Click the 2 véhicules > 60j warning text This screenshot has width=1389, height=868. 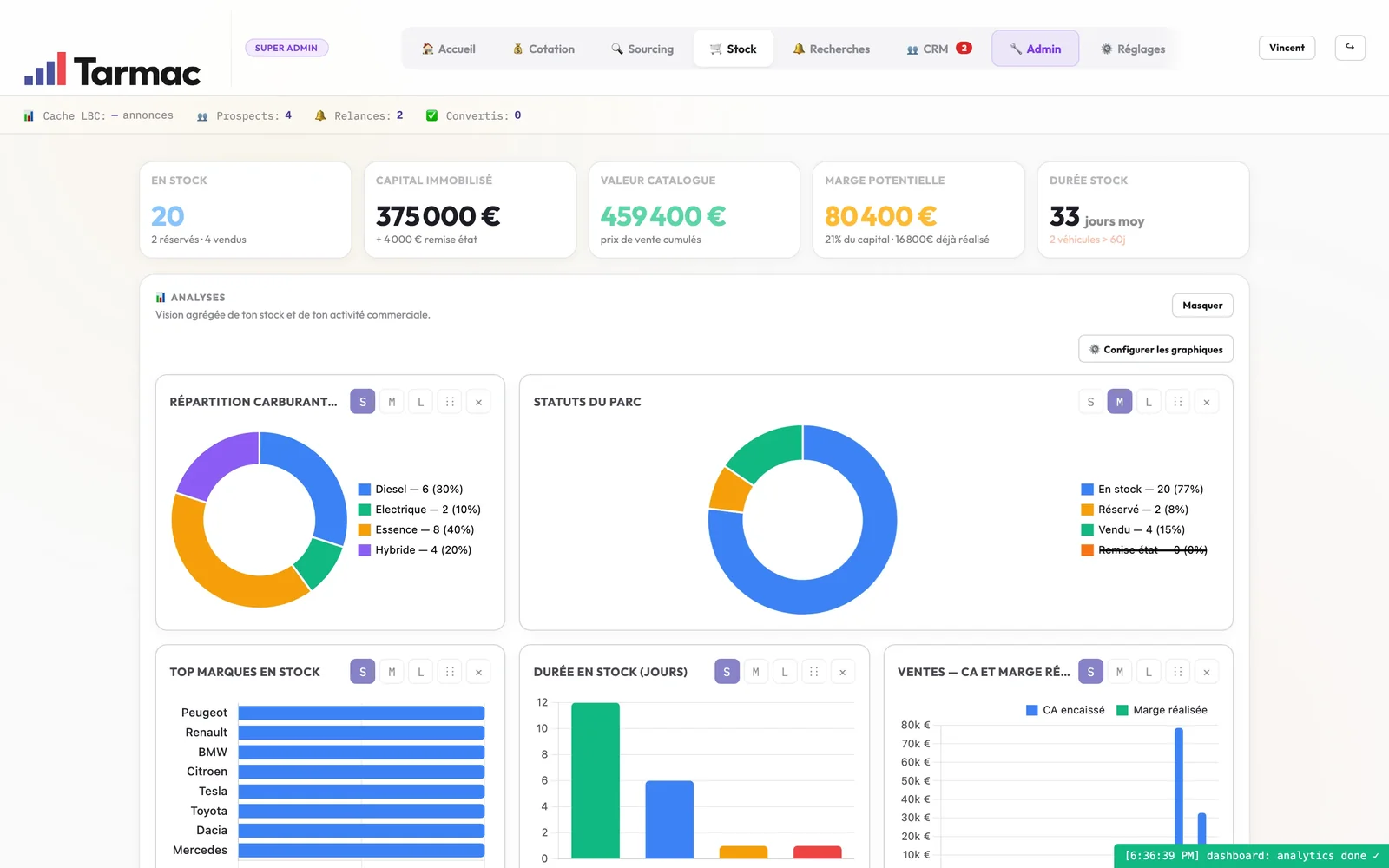pos(1087,240)
